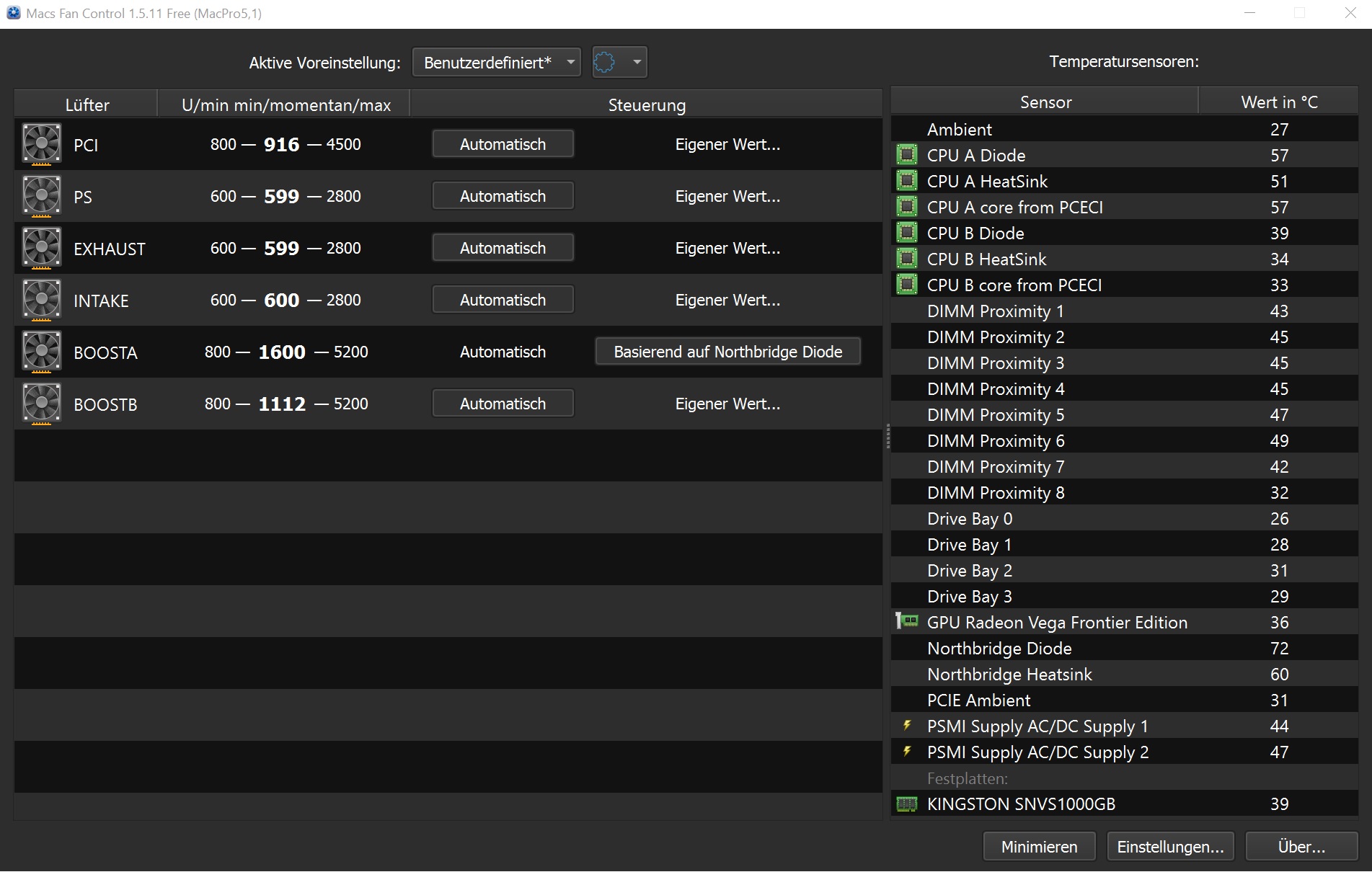Open Einstellungen preferences
Viewport: 1372px width, 872px height.
tap(1169, 847)
